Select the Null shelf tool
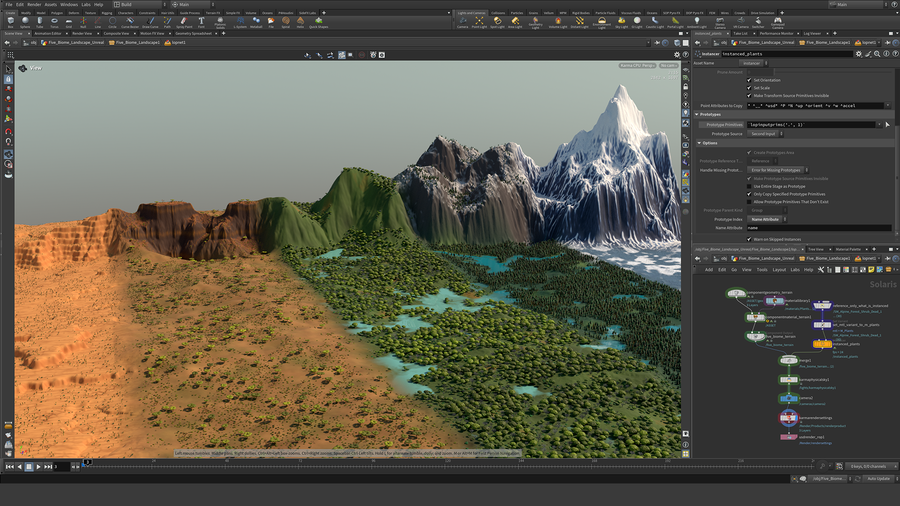The width and height of the screenshot is (900, 506). tap(83, 22)
